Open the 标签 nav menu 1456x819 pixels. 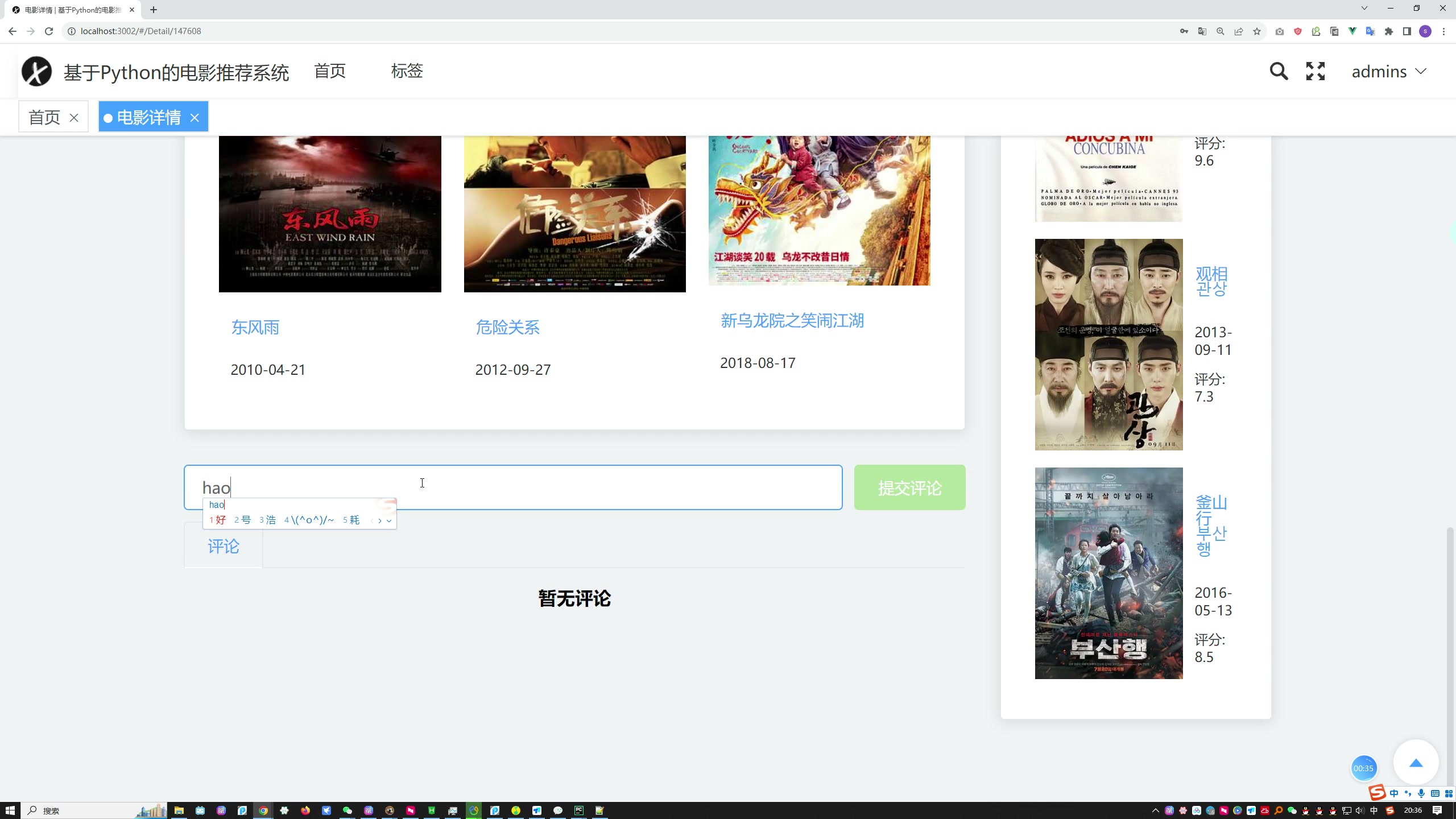(407, 71)
